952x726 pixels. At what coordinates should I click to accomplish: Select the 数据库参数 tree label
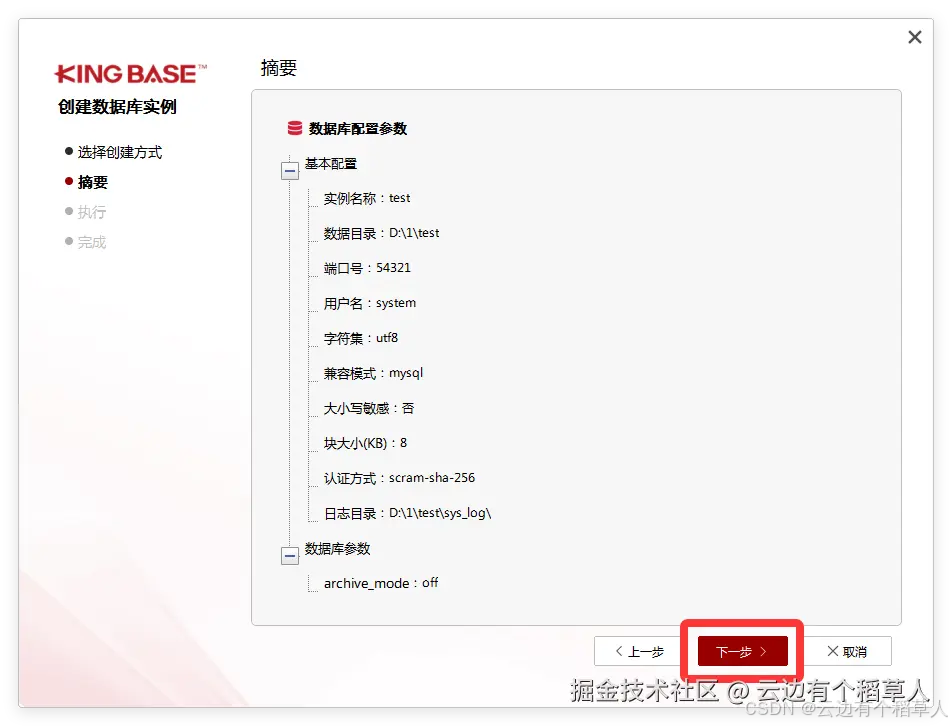(x=338, y=549)
